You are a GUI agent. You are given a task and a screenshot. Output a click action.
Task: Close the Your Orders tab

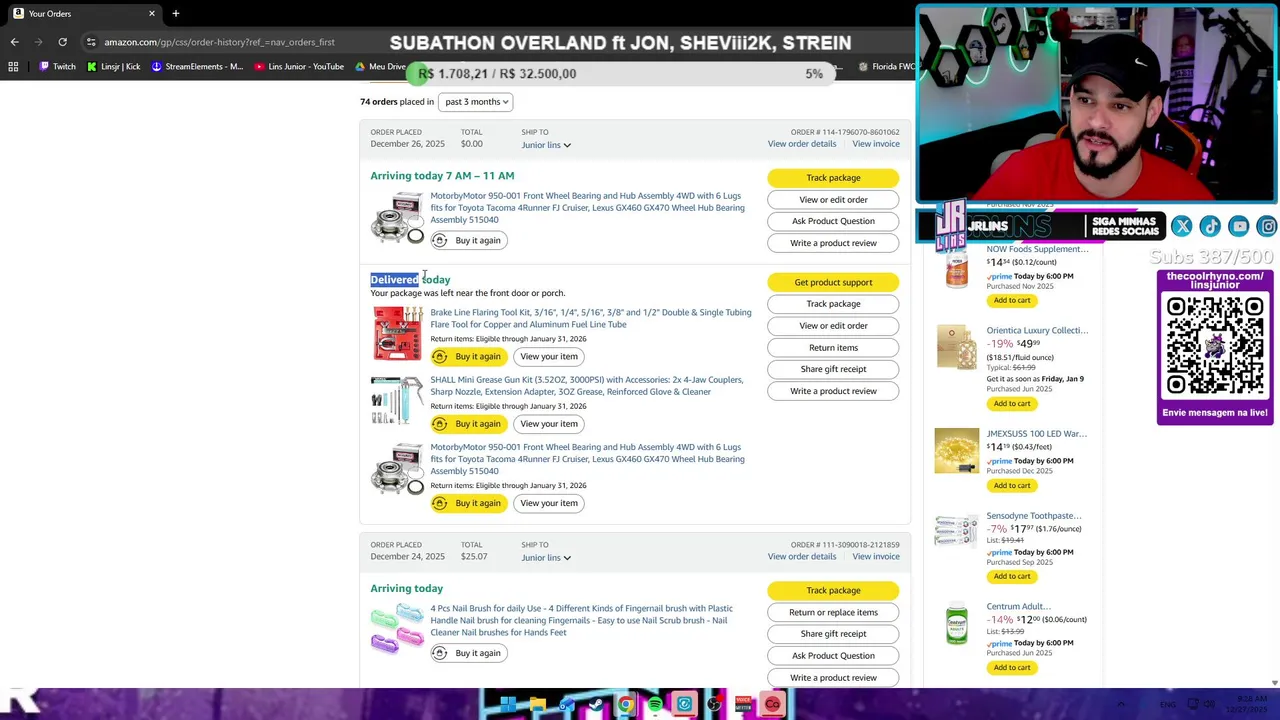[x=152, y=14]
